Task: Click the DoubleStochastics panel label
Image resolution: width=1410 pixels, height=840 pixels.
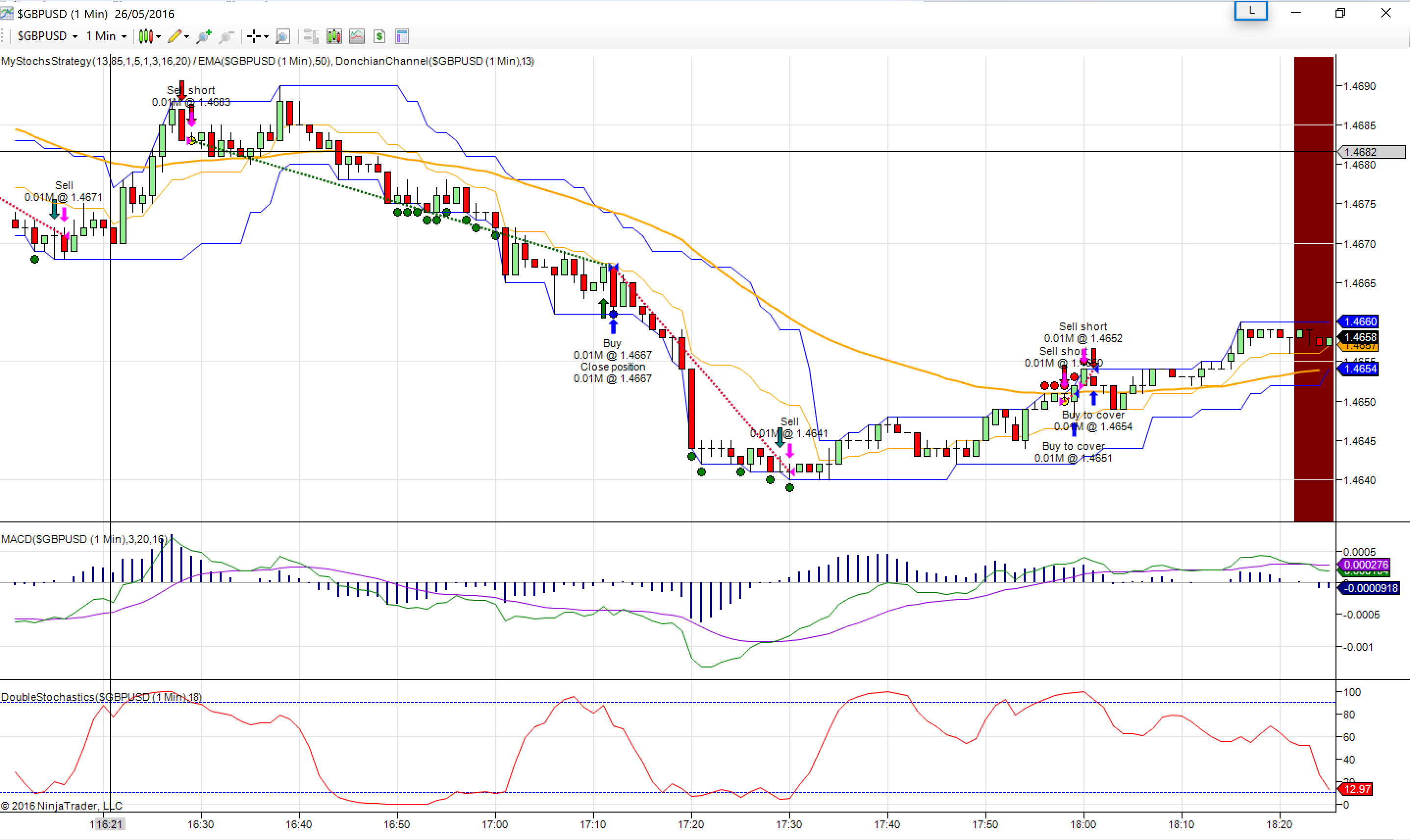Action: 101,697
